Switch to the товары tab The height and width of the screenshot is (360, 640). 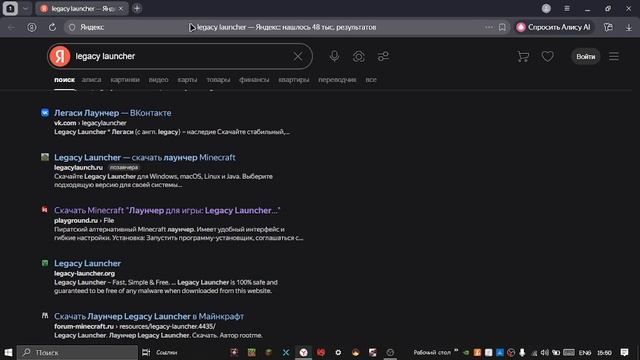coord(218,80)
